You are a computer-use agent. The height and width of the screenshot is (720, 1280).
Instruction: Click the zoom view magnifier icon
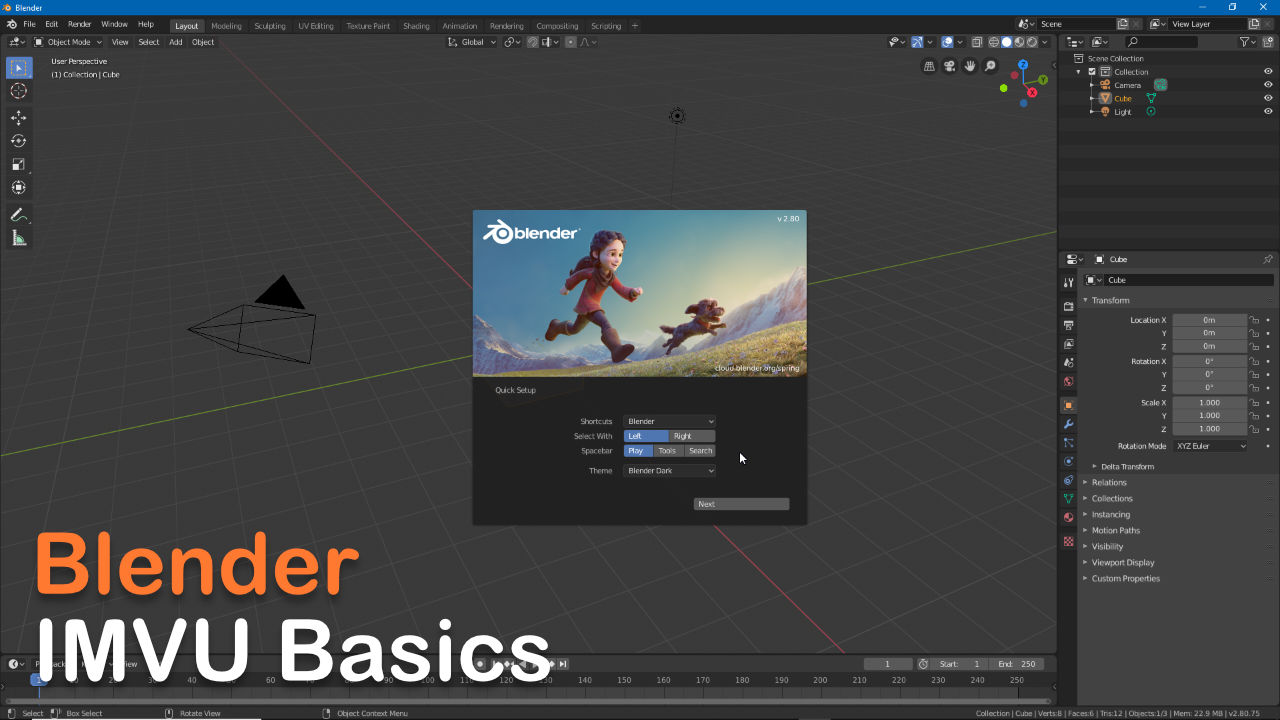[x=991, y=66]
